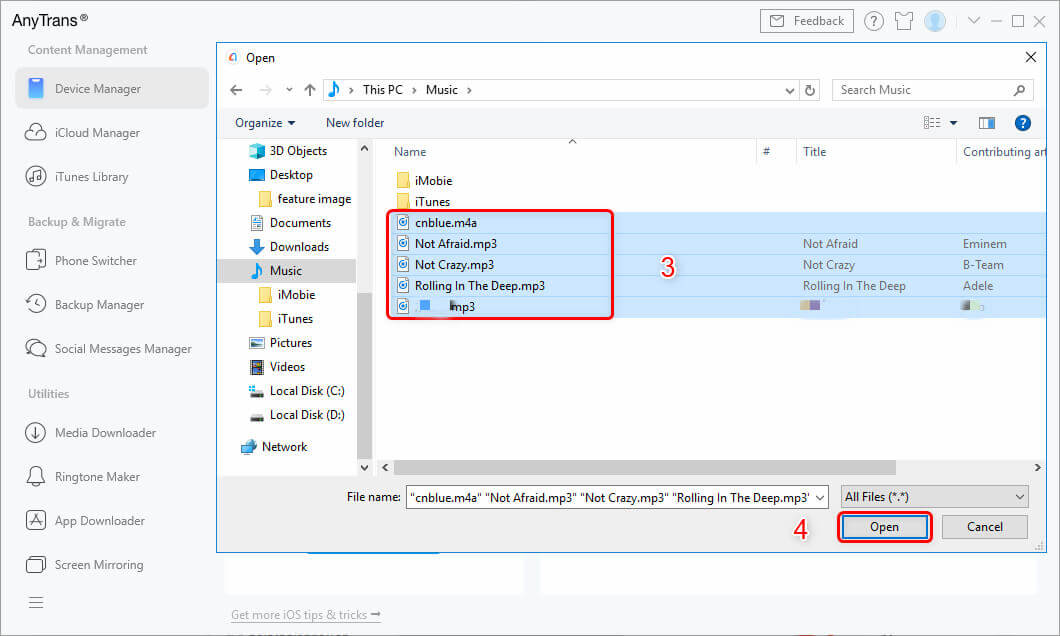Close the Open dialog
1060x636 pixels.
1030,57
